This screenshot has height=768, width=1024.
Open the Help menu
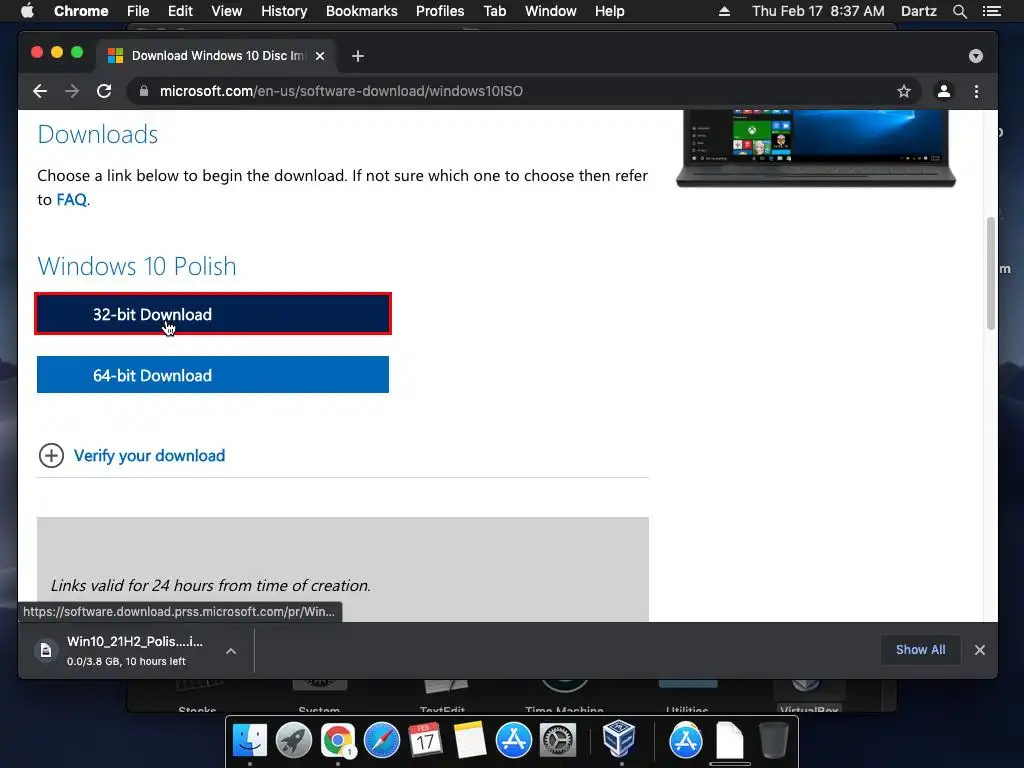click(x=609, y=11)
